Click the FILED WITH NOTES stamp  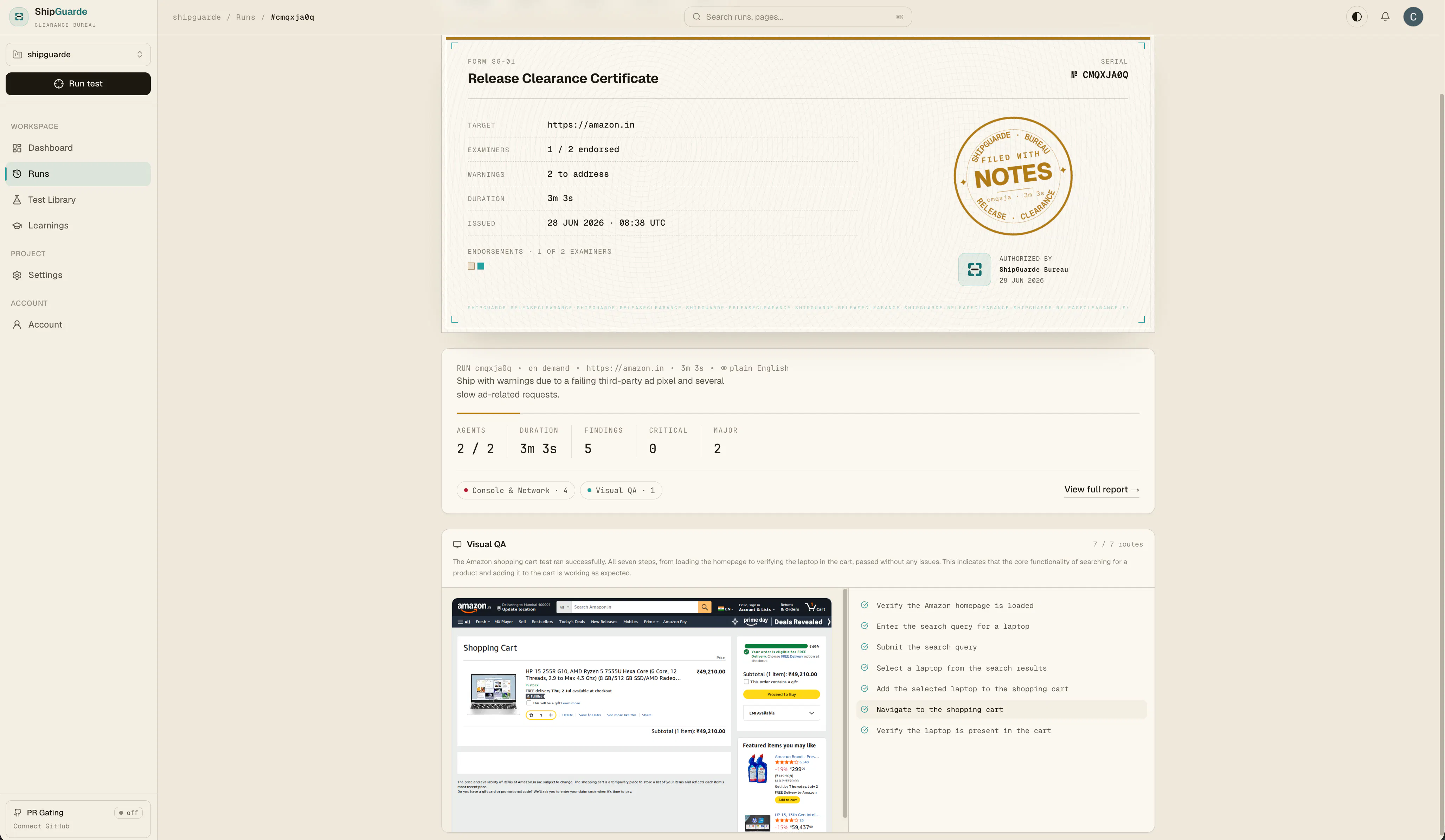tap(1013, 176)
